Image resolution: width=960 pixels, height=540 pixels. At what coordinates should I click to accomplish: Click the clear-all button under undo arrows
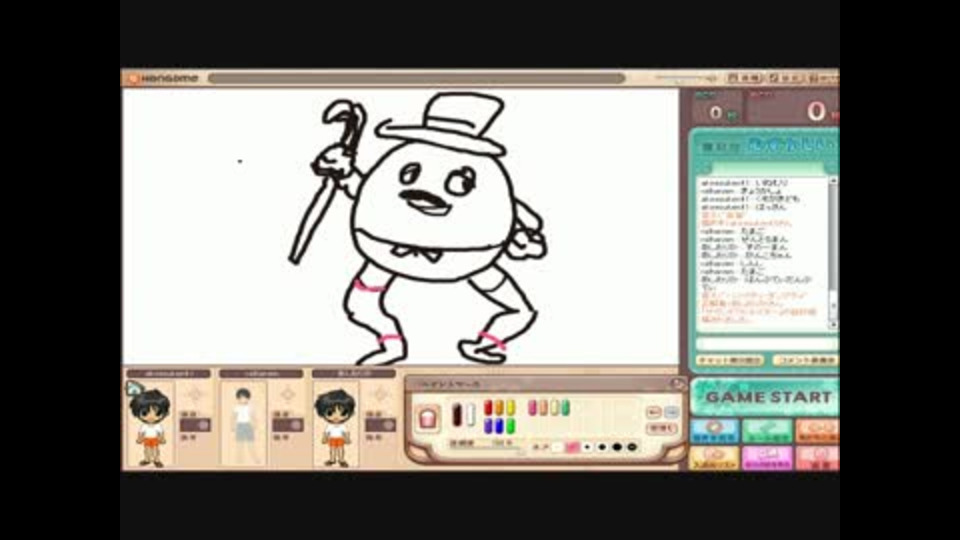point(662,429)
